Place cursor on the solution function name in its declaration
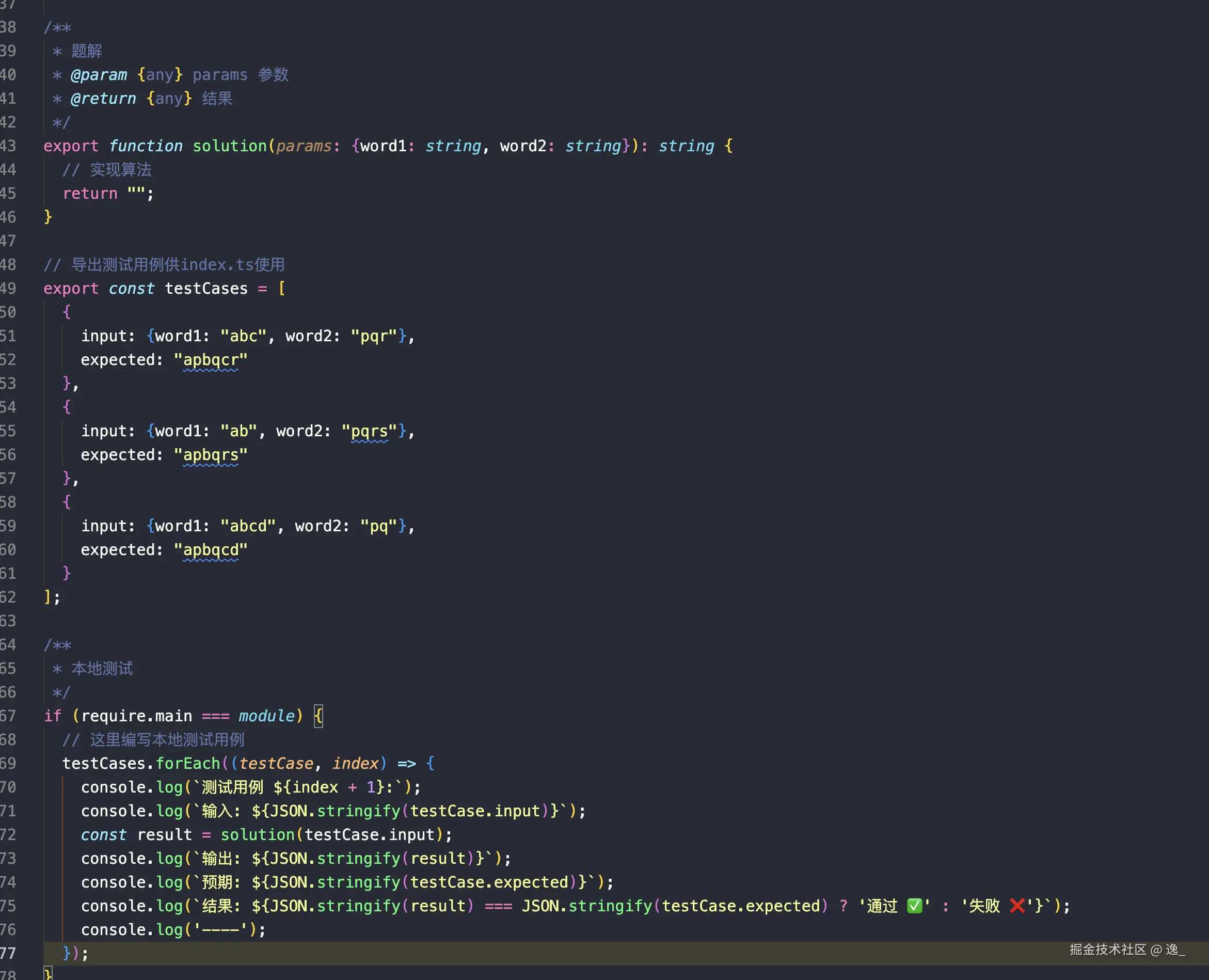The height and width of the screenshot is (980, 1209). (x=229, y=146)
